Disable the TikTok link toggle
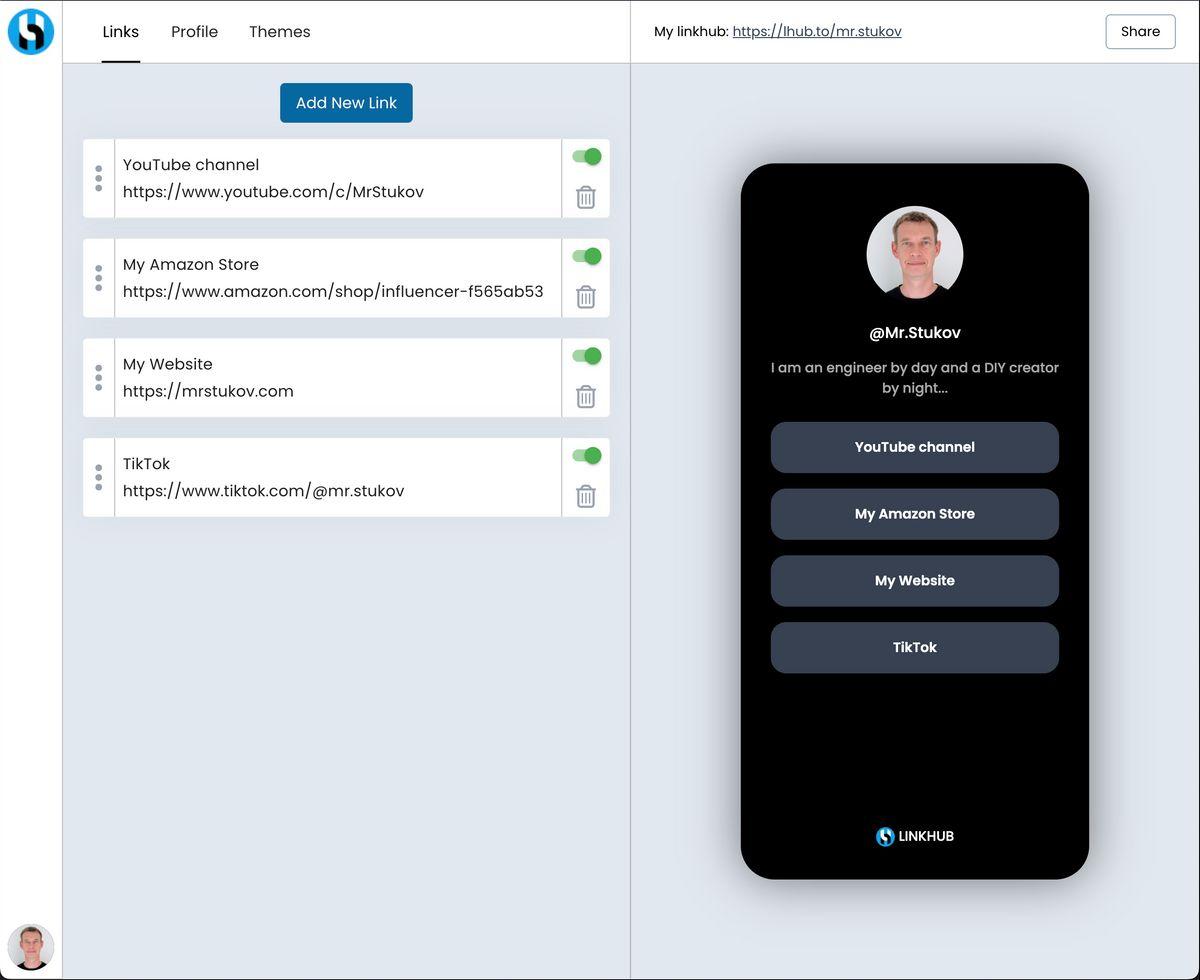 (586, 455)
